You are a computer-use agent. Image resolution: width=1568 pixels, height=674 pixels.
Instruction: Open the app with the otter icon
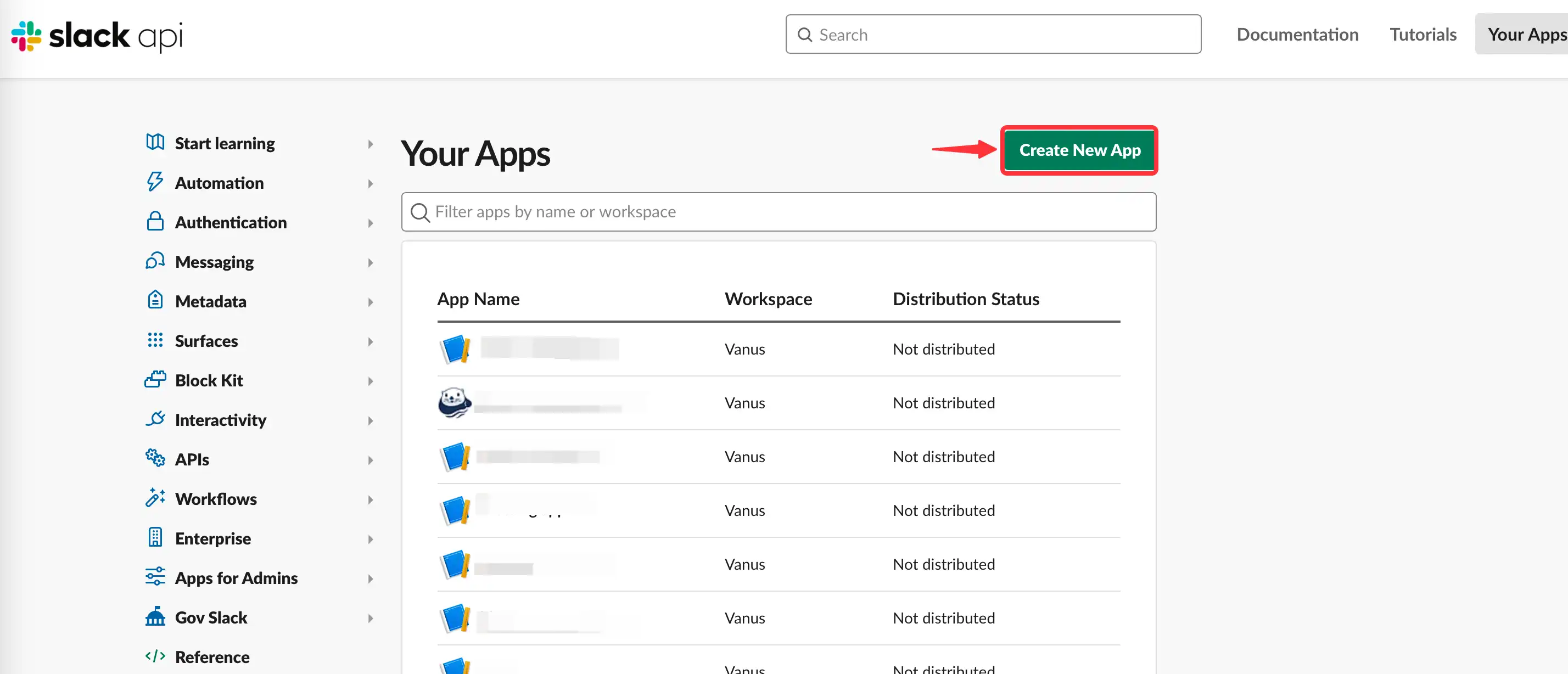coord(454,403)
